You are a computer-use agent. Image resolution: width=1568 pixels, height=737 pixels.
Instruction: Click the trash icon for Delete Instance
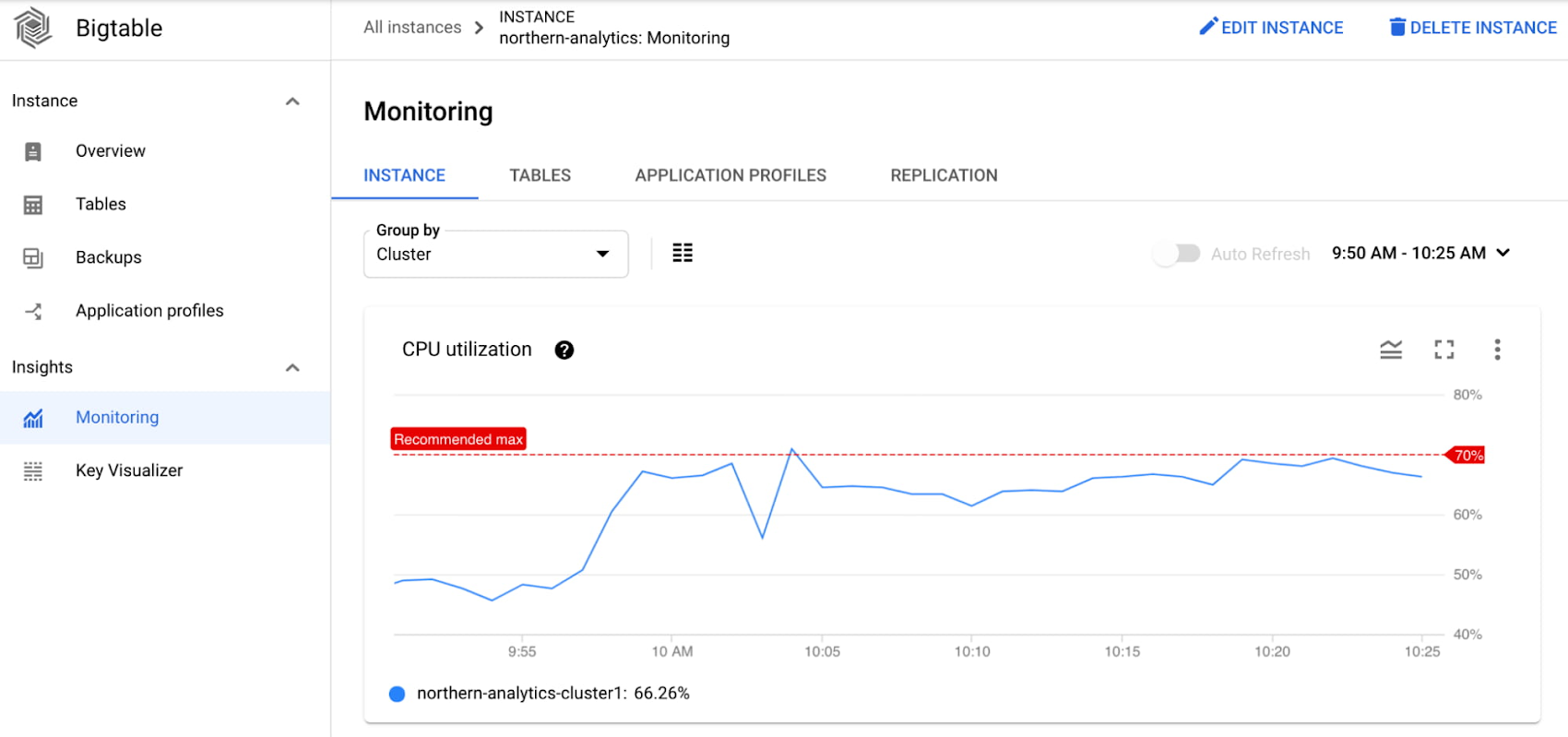(x=1397, y=27)
